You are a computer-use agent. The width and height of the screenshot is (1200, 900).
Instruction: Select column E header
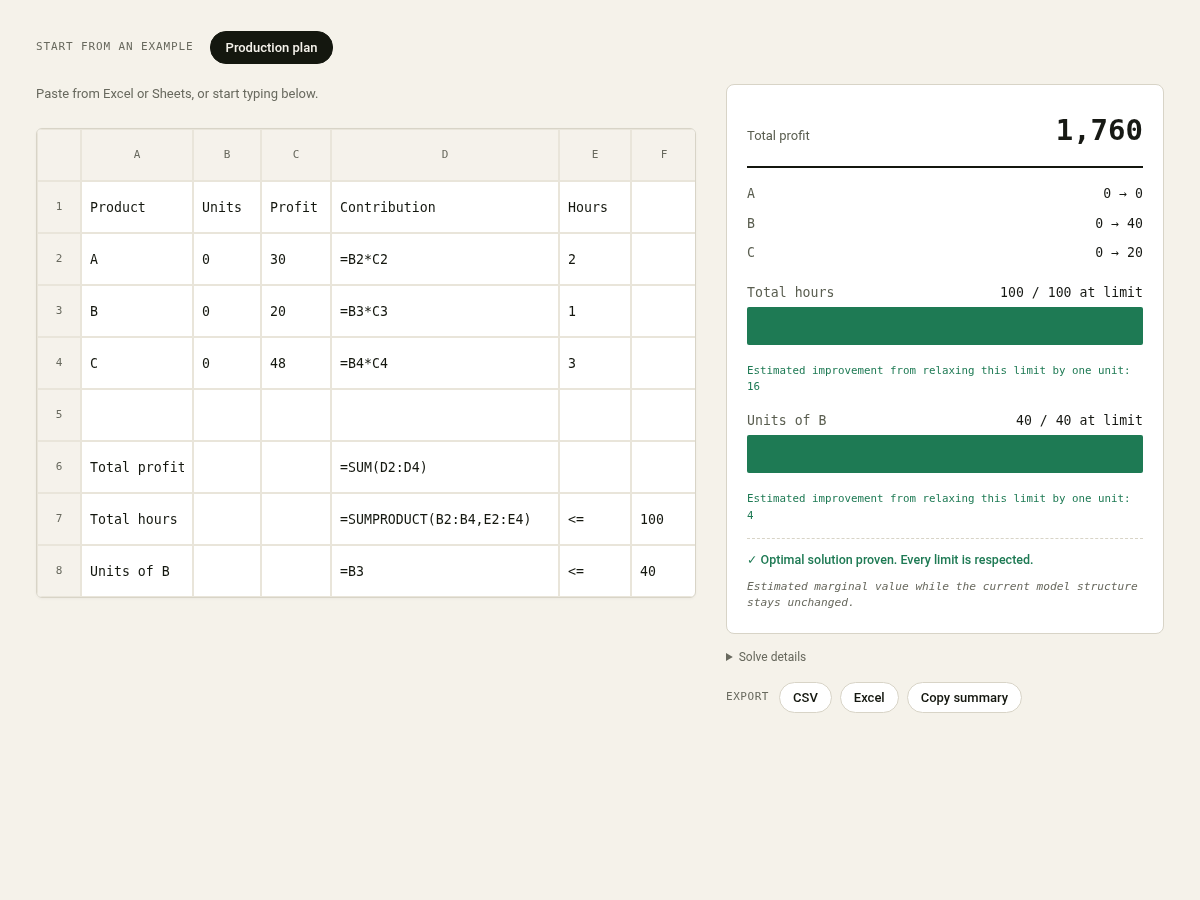tap(595, 155)
